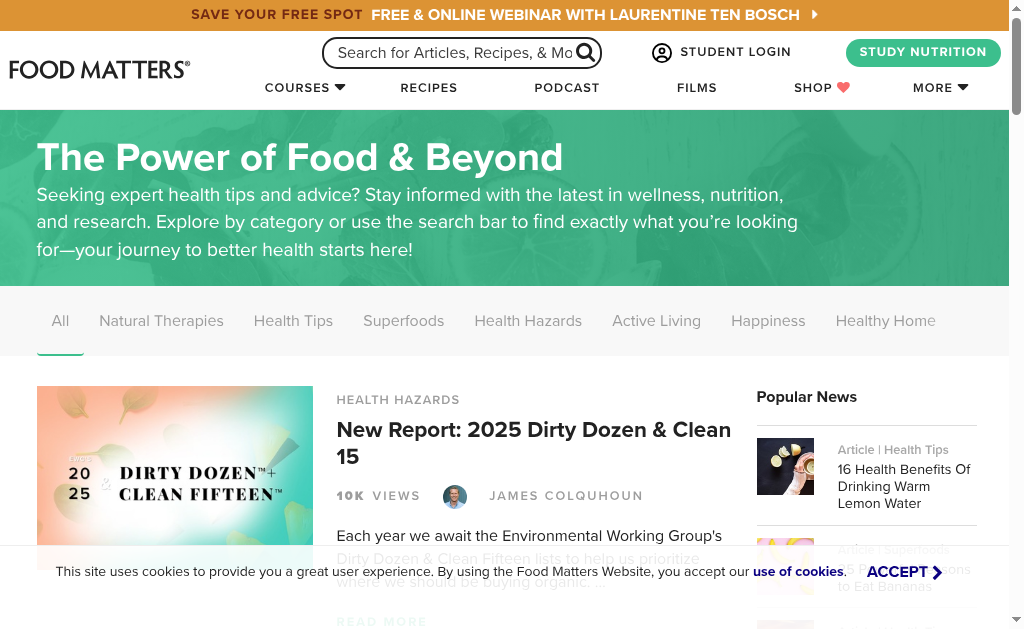This screenshot has width=1024, height=629.
Task: Open the lemon water article thumbnail
Action: coord(785,466)
